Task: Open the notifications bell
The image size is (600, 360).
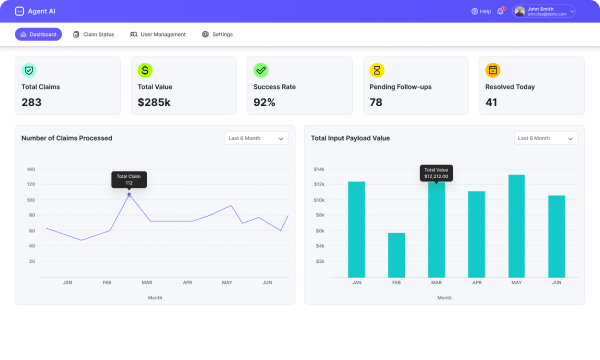Action: pos(501,11)
